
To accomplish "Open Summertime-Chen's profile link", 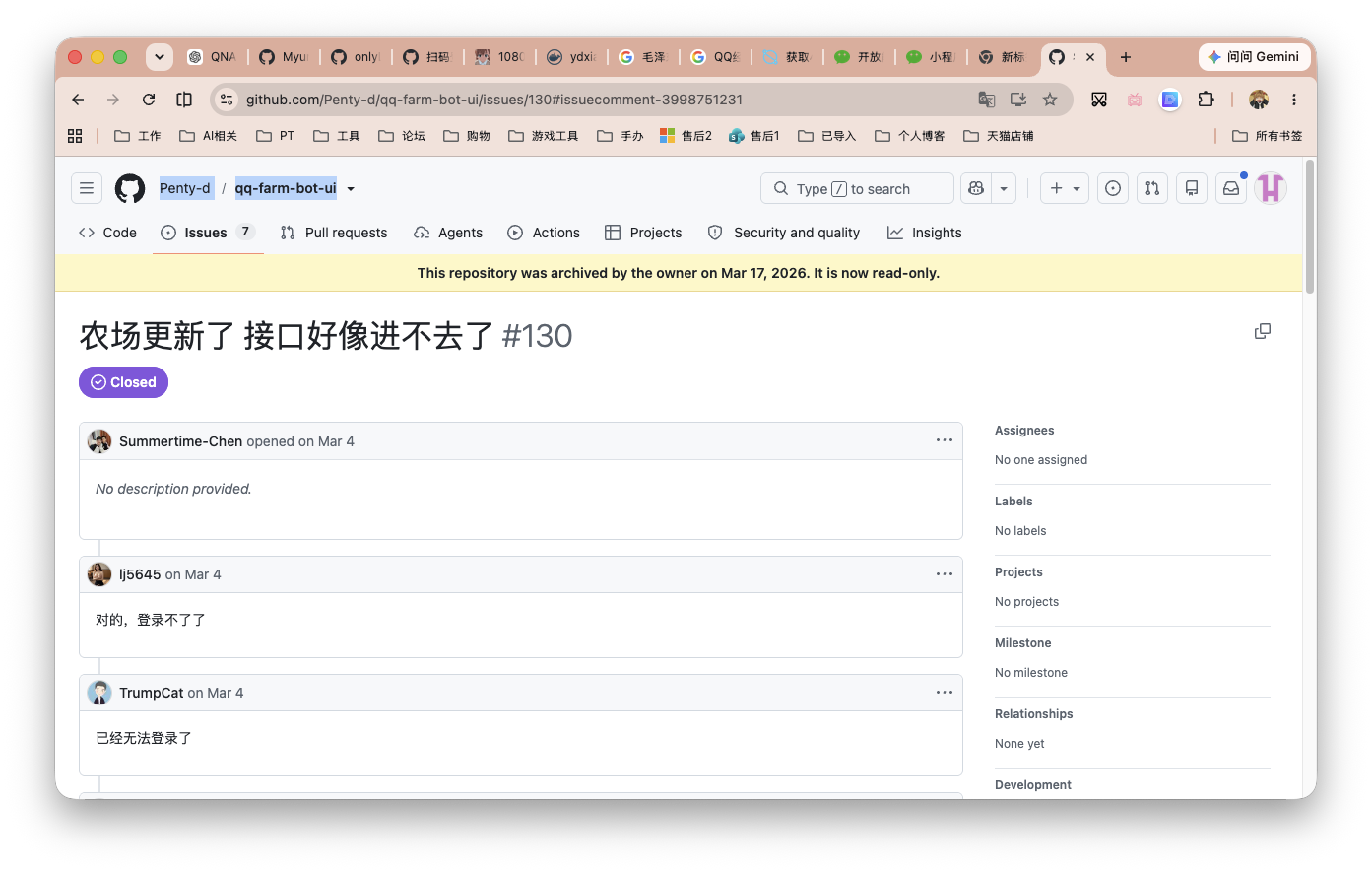I will (x=180, y=441).
